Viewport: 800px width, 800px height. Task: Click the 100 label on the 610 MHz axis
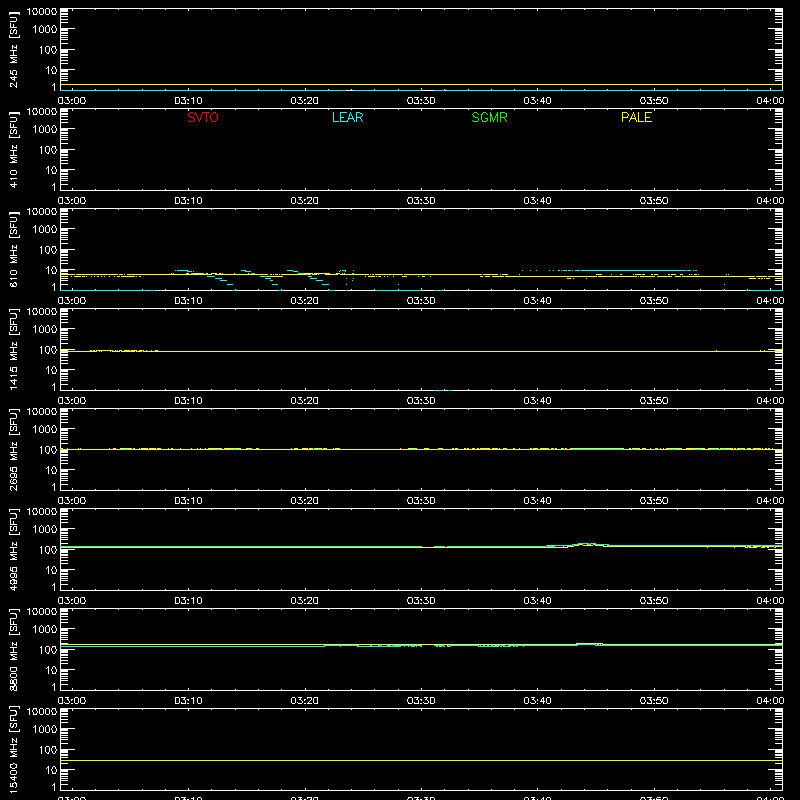pyautogui.click(x=48, y=250)
